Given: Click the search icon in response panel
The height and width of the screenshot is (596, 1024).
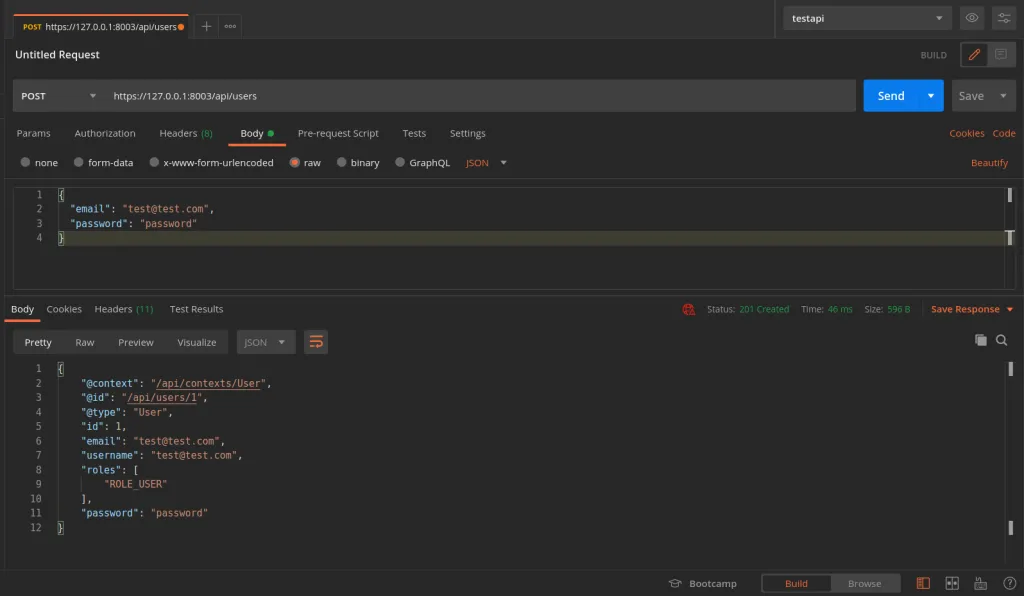Looking at the screenshot, I should coord(1002,340).
